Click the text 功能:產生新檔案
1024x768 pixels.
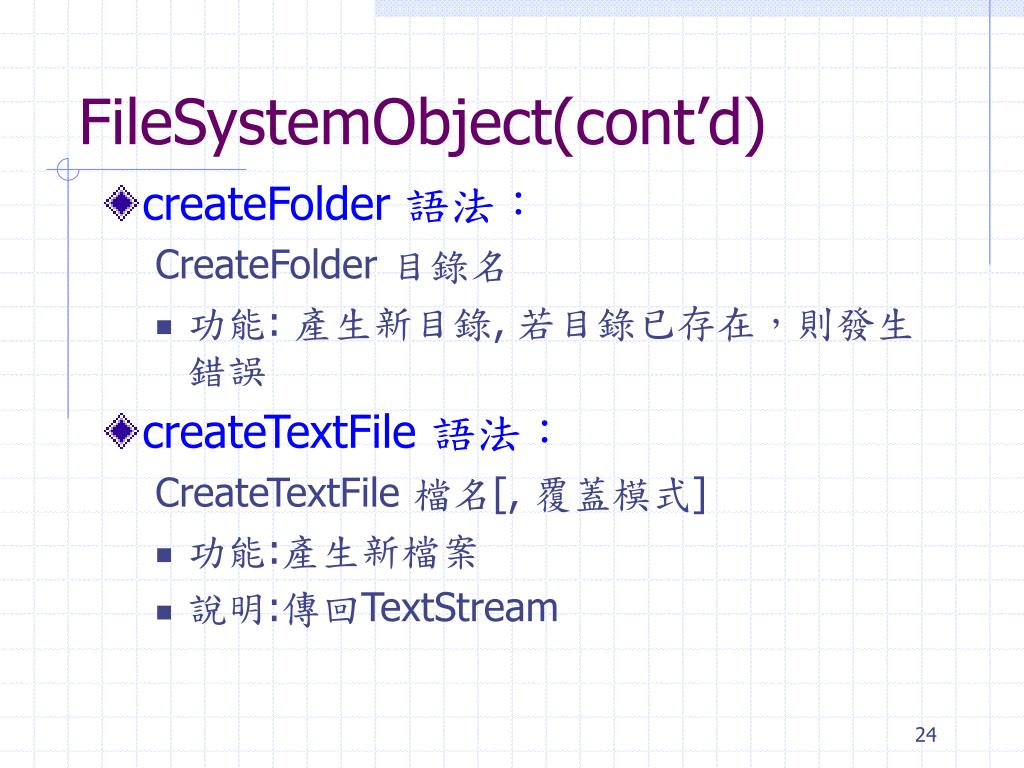tap(334, 553)
